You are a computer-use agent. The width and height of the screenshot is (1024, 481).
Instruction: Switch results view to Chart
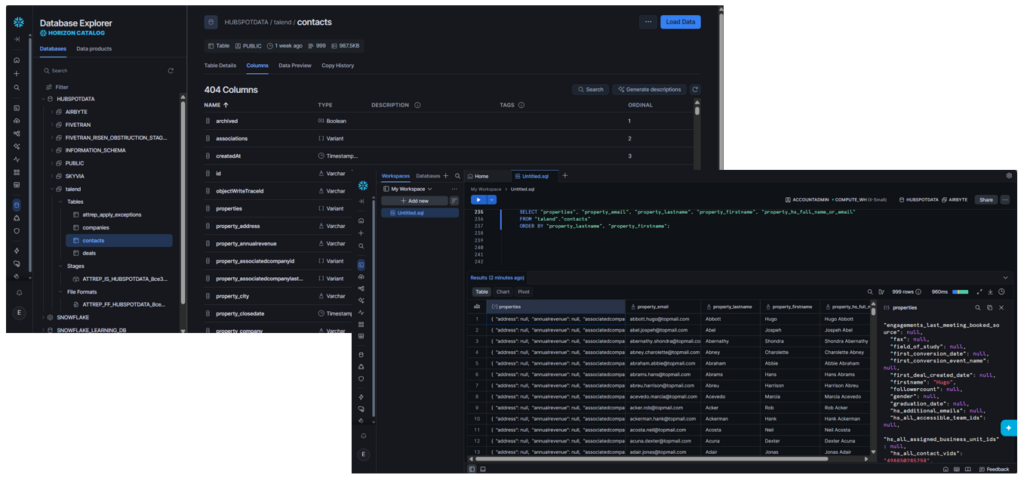(x=503, y=292)
